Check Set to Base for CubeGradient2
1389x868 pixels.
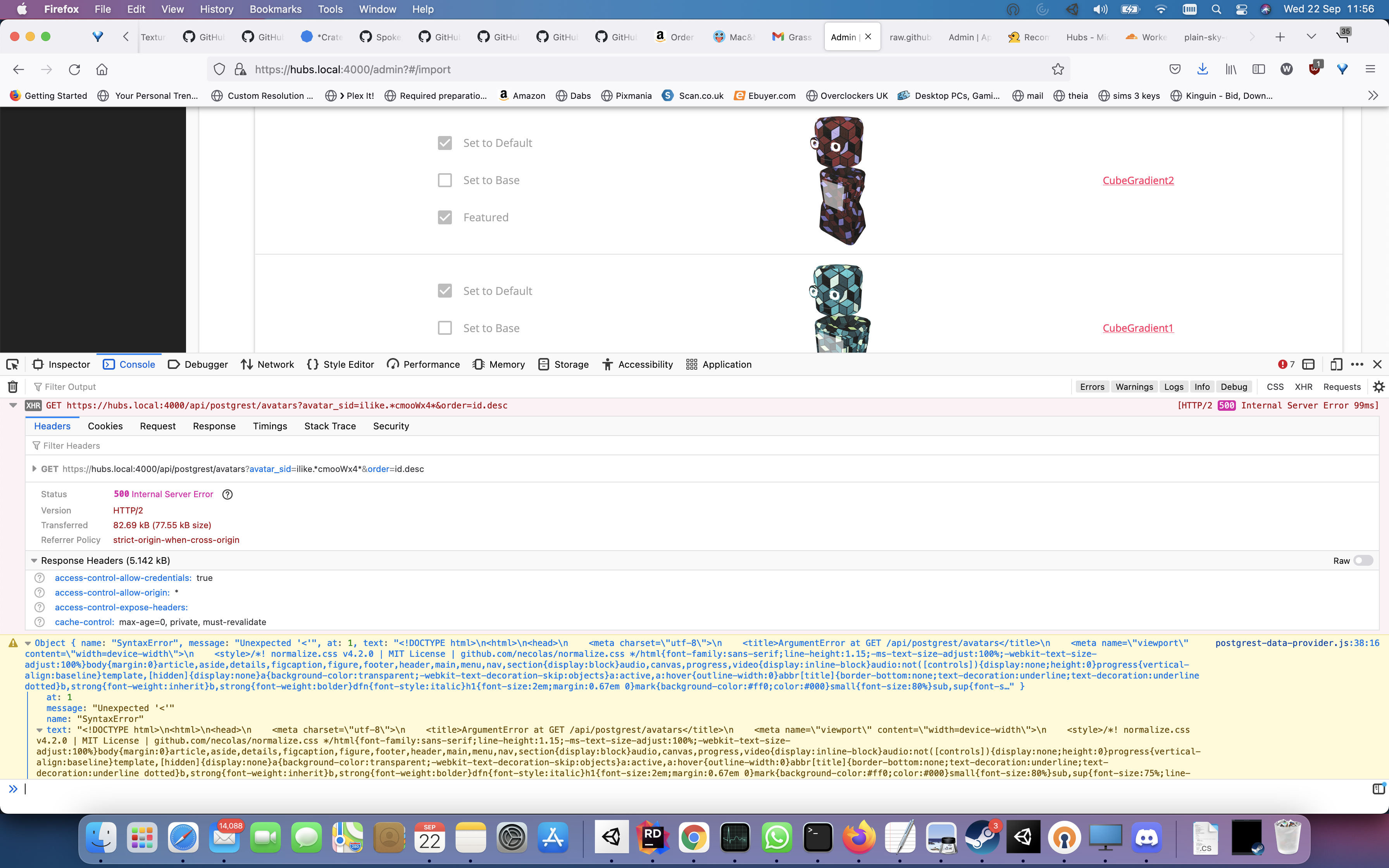point(445,180)
